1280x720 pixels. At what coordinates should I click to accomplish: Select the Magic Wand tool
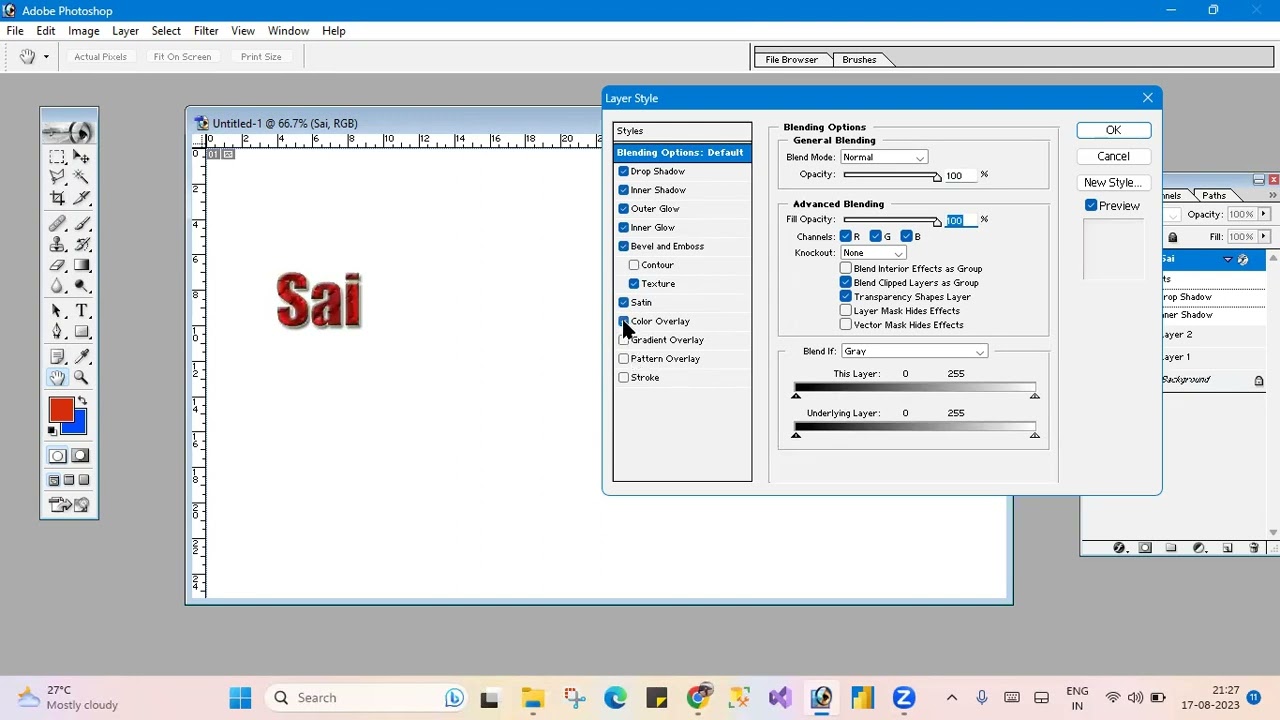pyautogui.click(x=81, y=177)
